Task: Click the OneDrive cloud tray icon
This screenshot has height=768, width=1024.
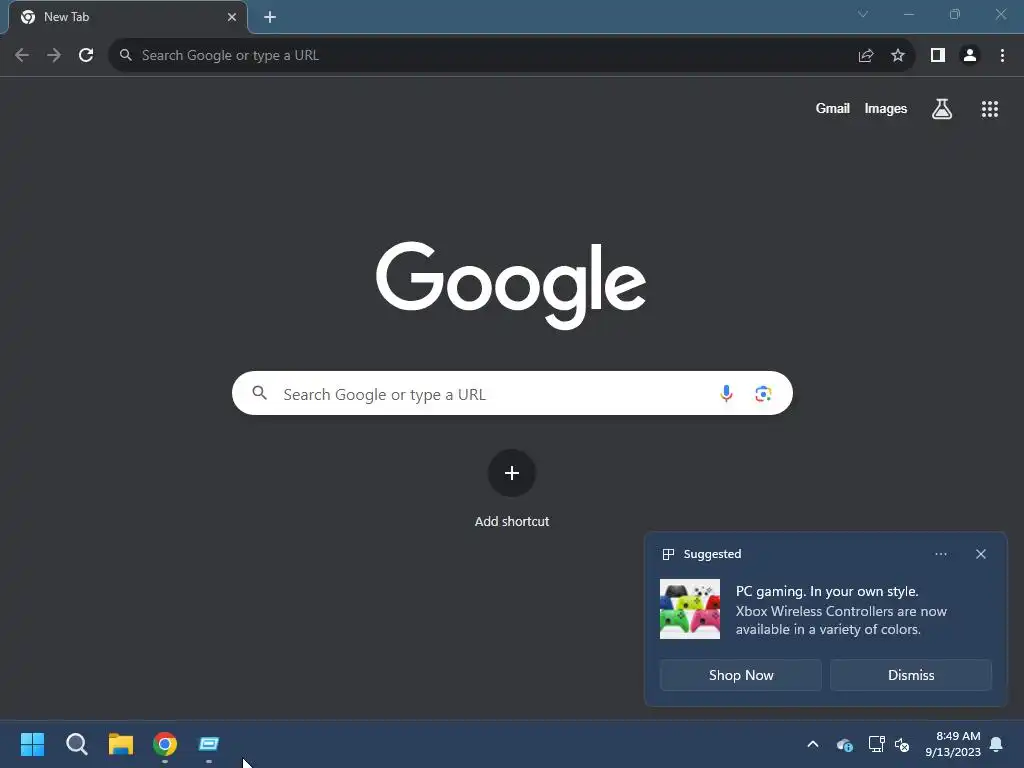Action: (x=844, y=744)
